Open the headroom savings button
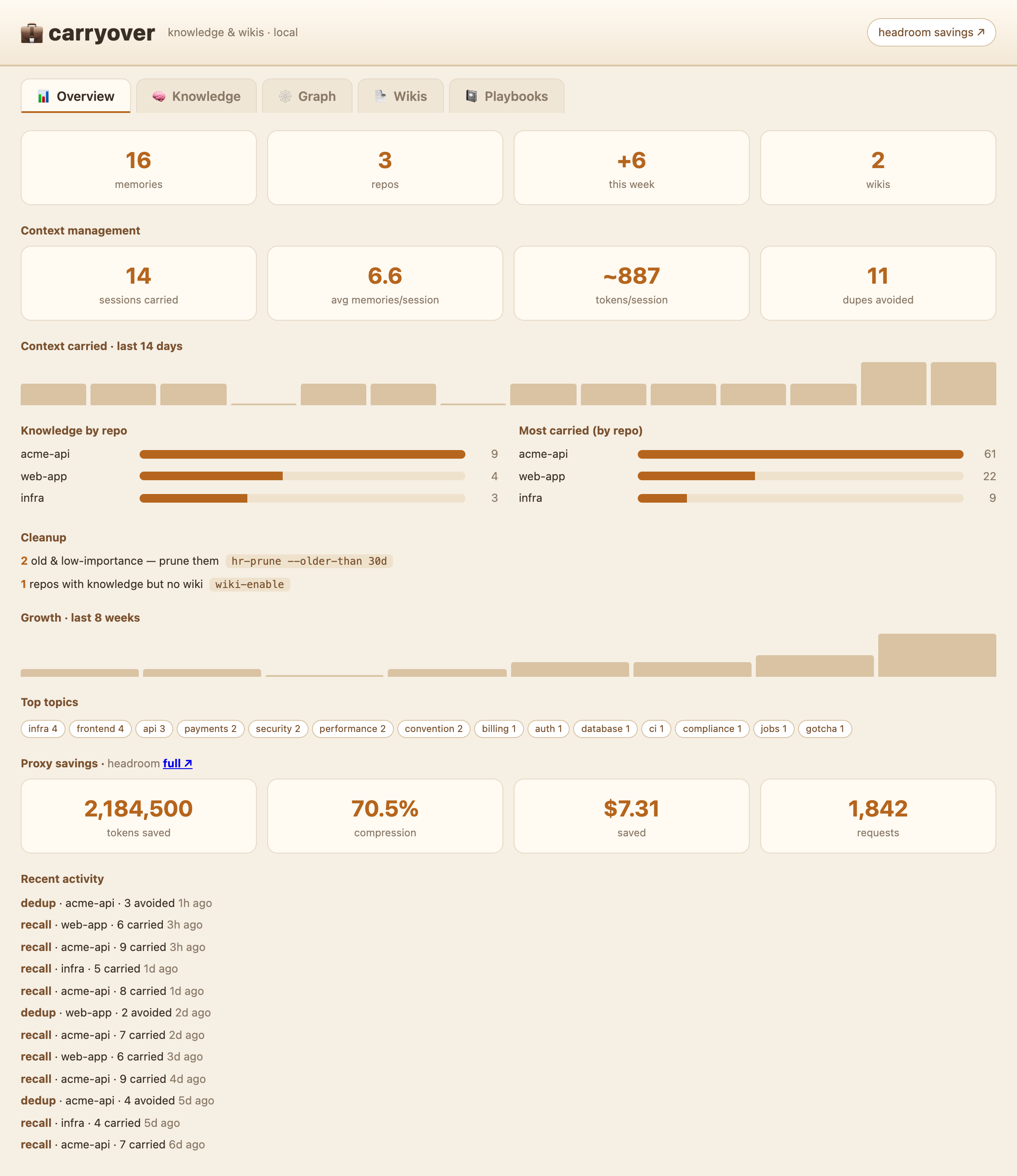The width and height of the screenshot is (1017, 1176). (931, 32)
